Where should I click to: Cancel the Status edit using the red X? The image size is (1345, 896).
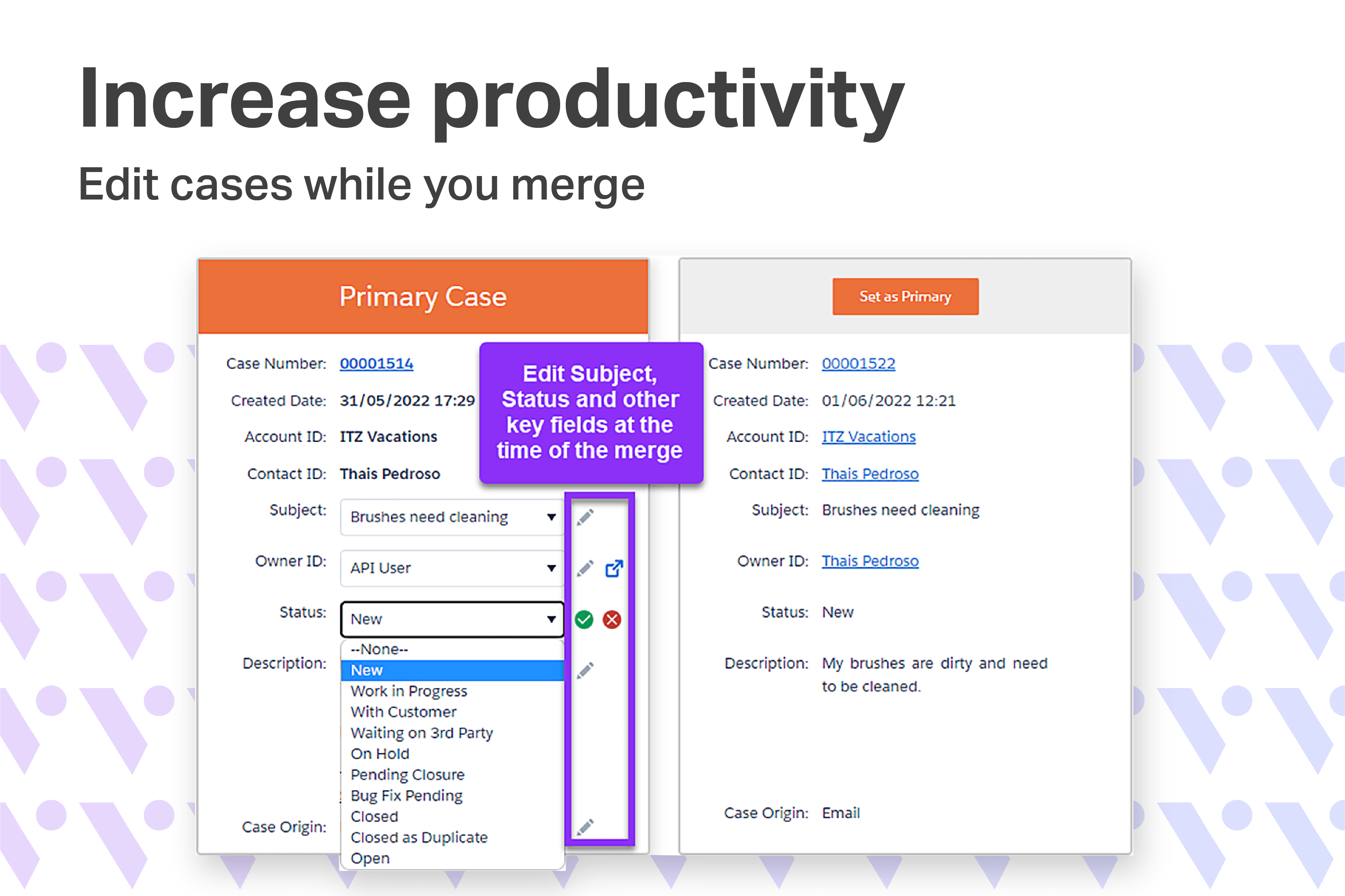click(612, 619)
